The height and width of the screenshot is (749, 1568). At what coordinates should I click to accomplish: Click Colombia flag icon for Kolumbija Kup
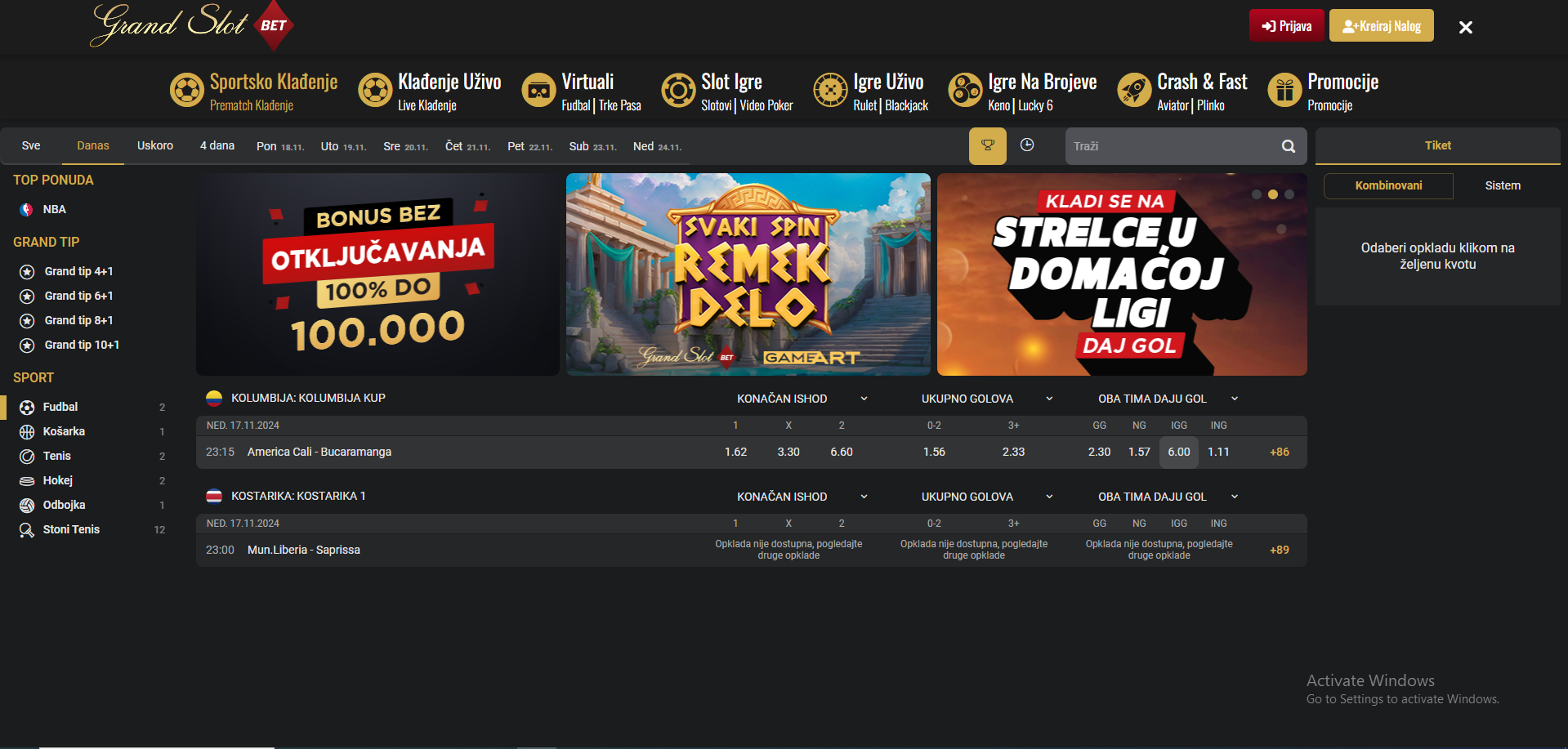coord(214,398)
